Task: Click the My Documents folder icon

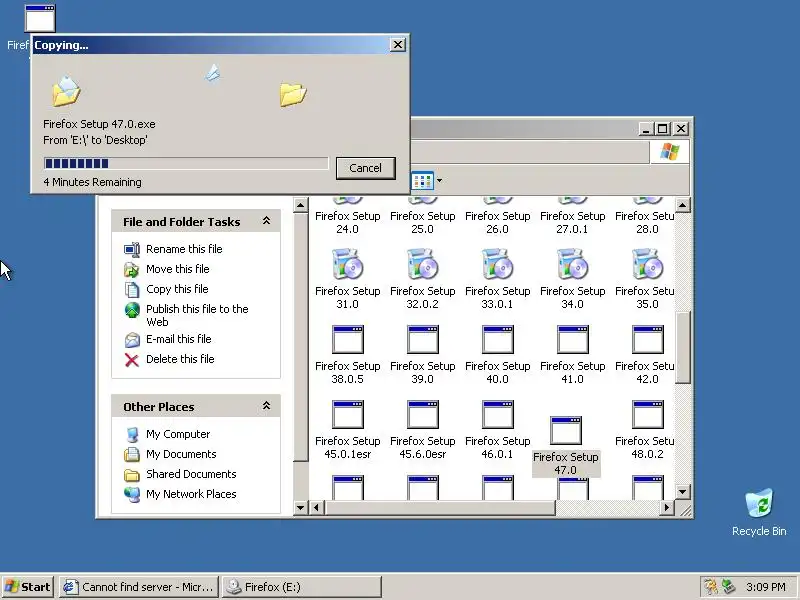Action: (132, 454)
